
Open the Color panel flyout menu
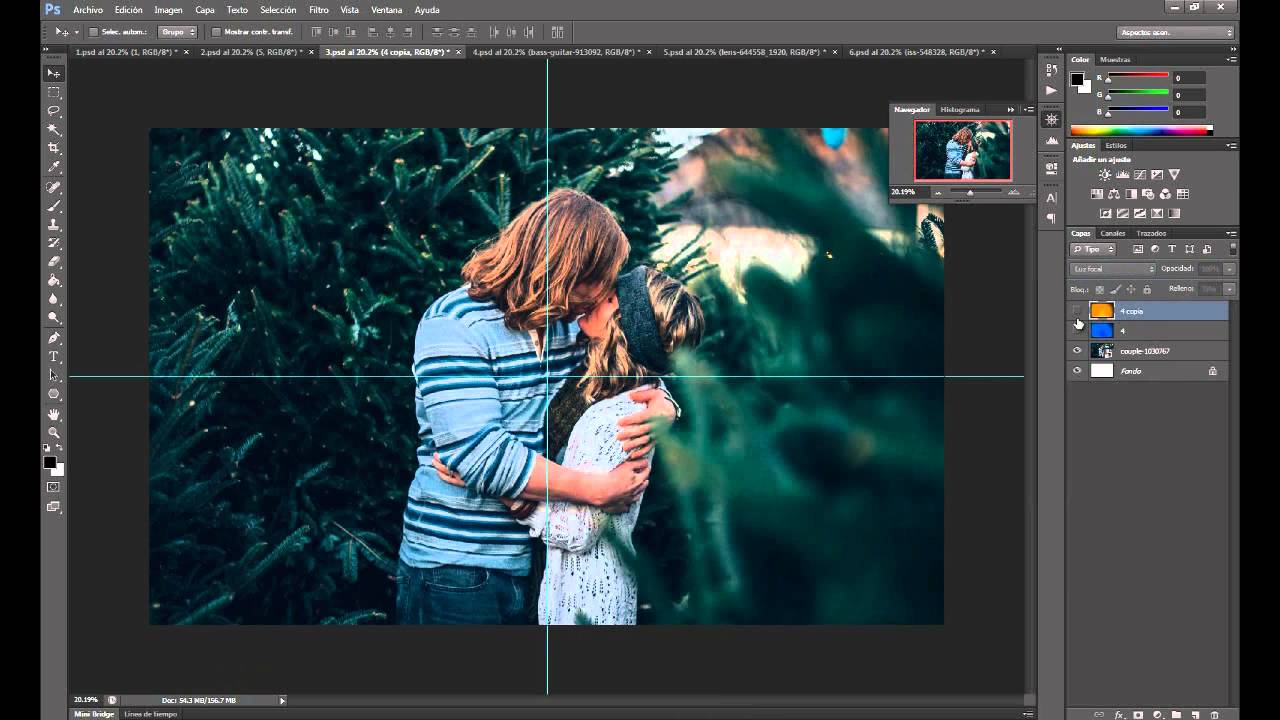click(x=1232, y=60)
